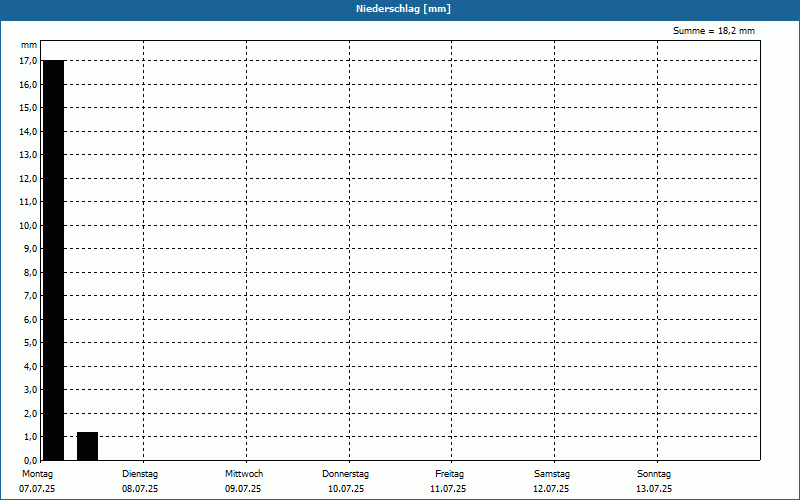Click the 3,0 axis value

pos(30,389)
